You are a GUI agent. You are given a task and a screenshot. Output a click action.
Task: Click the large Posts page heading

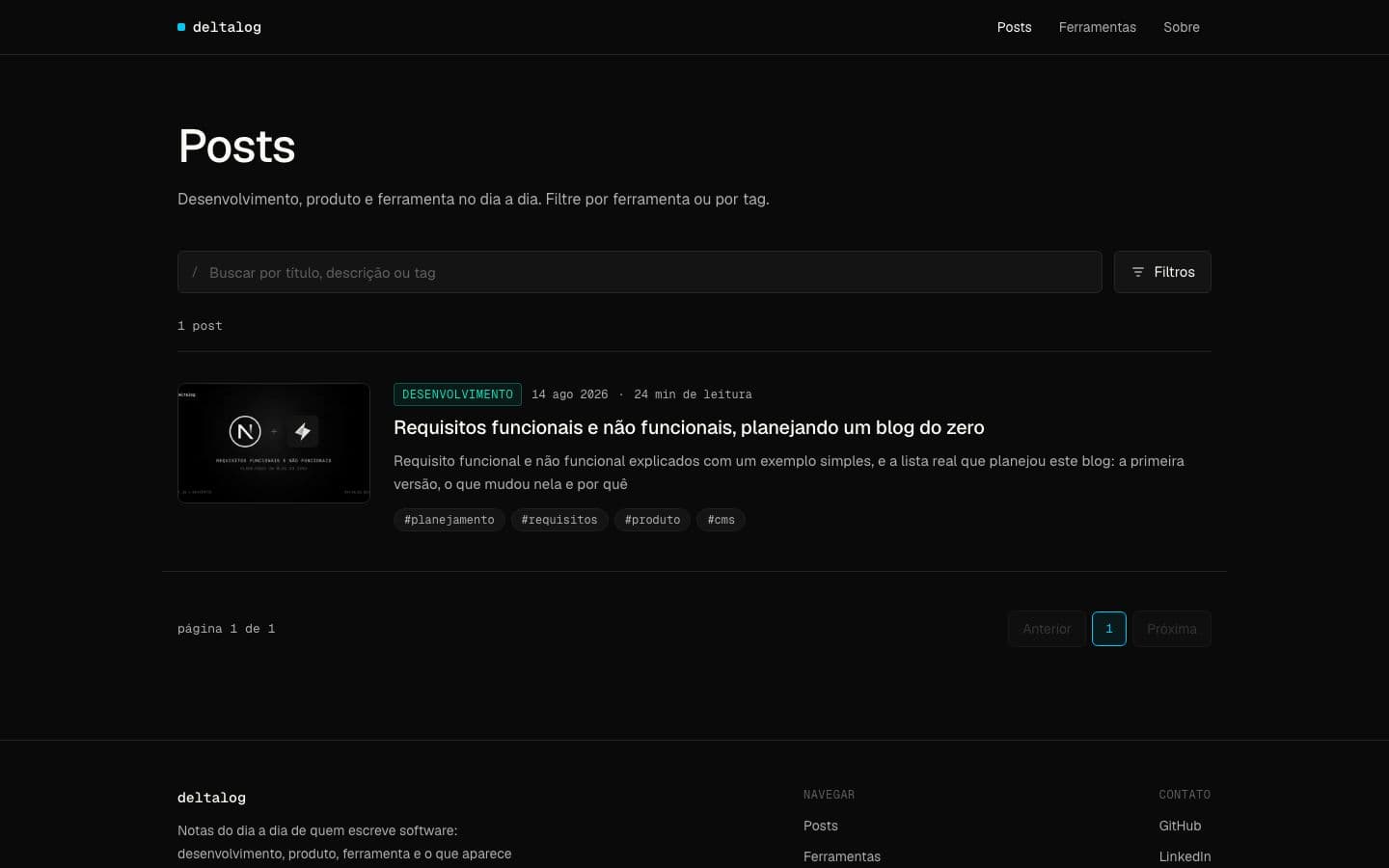pos(236,147)
